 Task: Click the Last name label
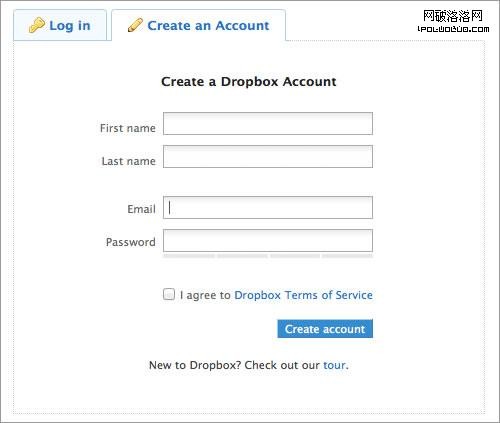pyautogui.click(x=128, y=161)
